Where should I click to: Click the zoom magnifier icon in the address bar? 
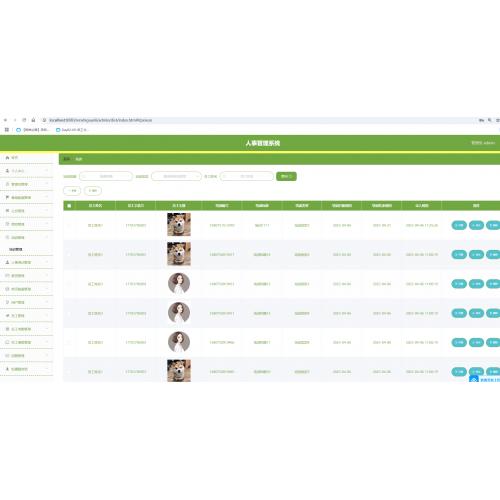click(x=490, y=120)
